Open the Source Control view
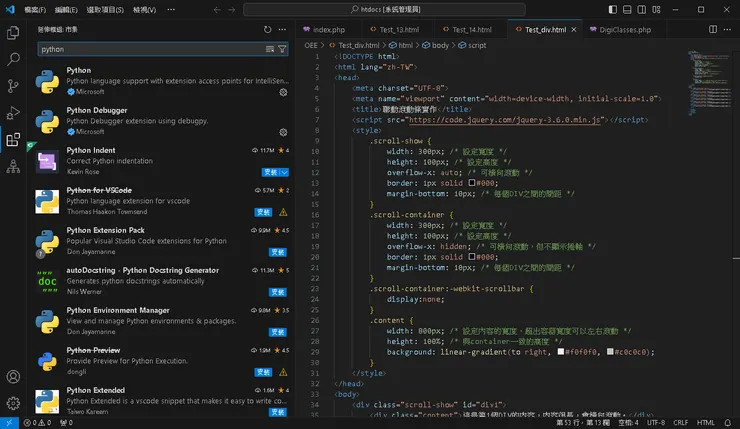Viewport: 740px width, 429px height. pos(13,87)
